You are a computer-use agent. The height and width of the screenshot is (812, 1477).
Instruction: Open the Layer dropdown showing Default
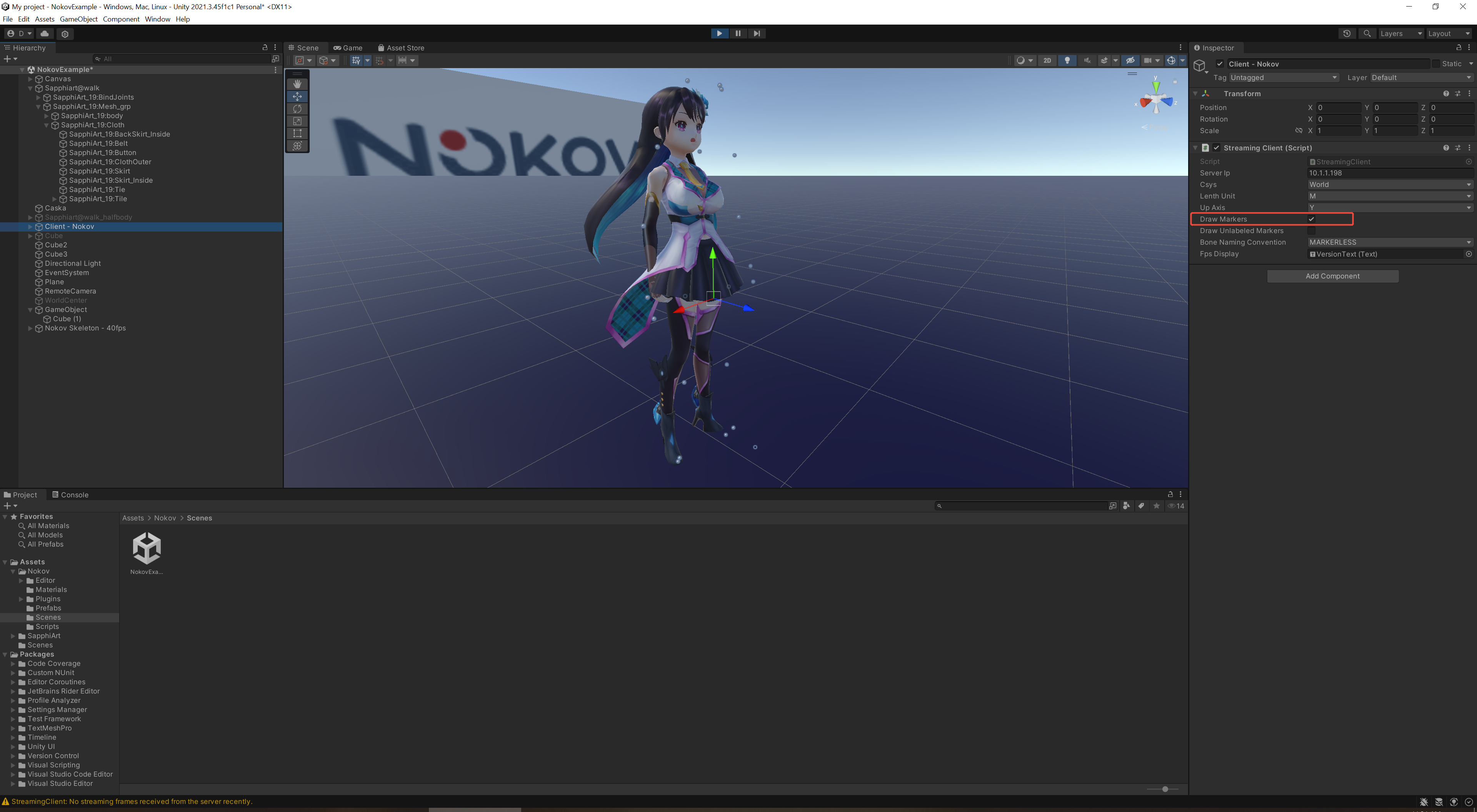pos(1421,77)
